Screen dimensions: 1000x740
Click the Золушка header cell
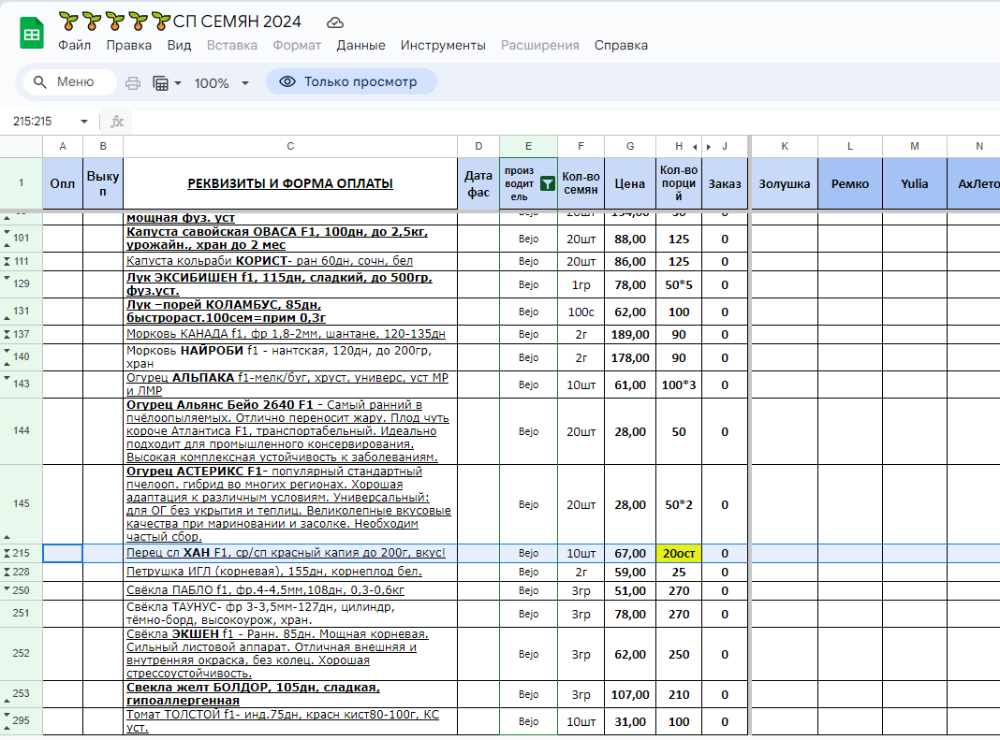click(x=784, y=184)
